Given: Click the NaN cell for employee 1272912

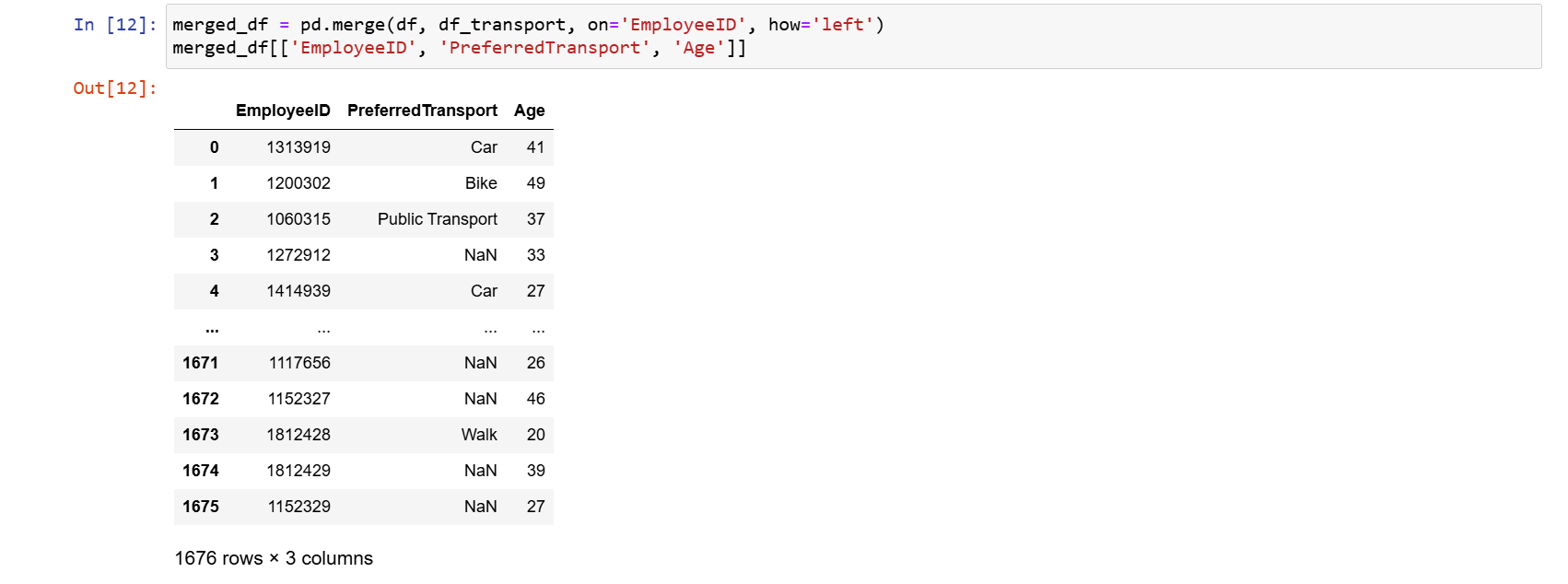Looking at the screenshot, I should pyautogui.click(x=480, y=255).
